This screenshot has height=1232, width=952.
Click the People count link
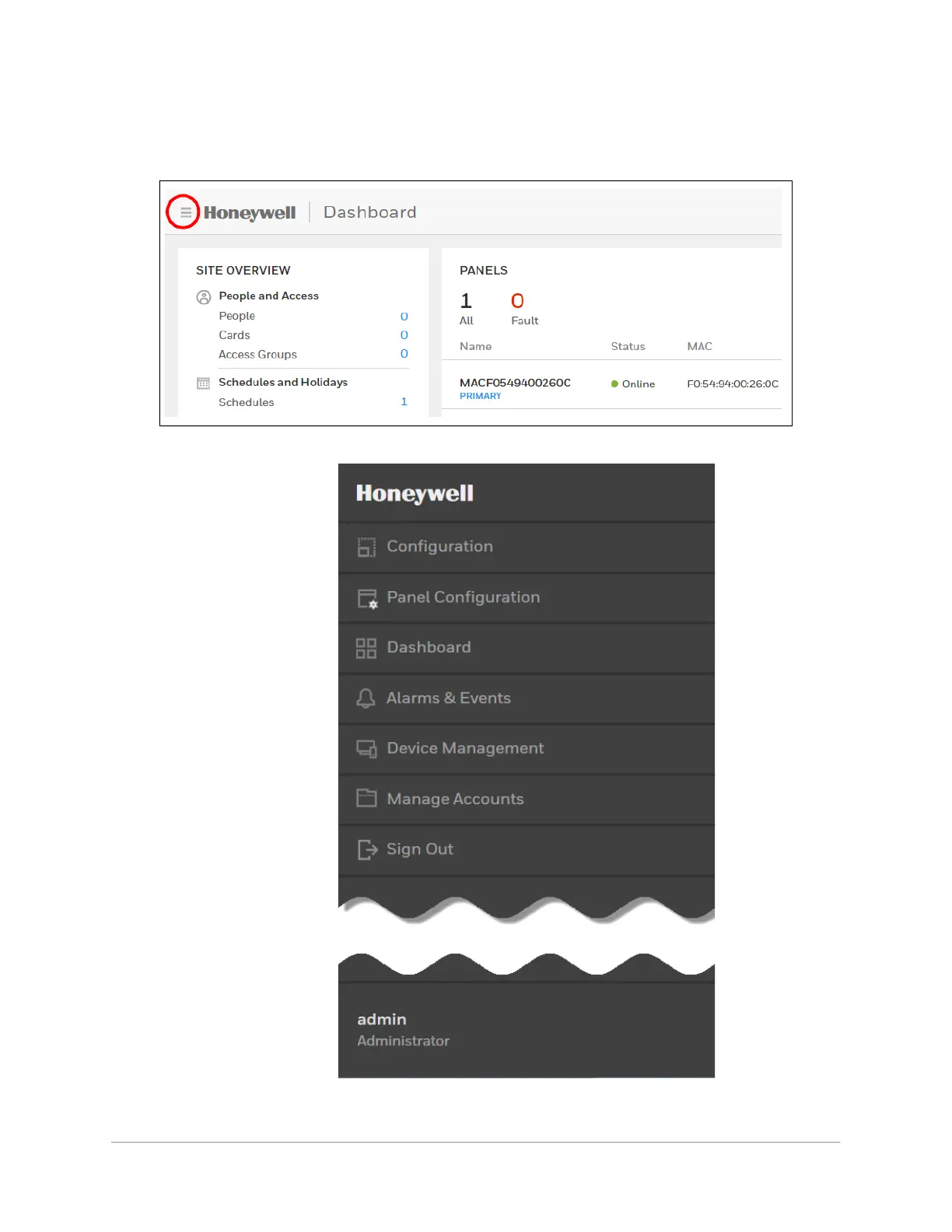coord(404,317)
